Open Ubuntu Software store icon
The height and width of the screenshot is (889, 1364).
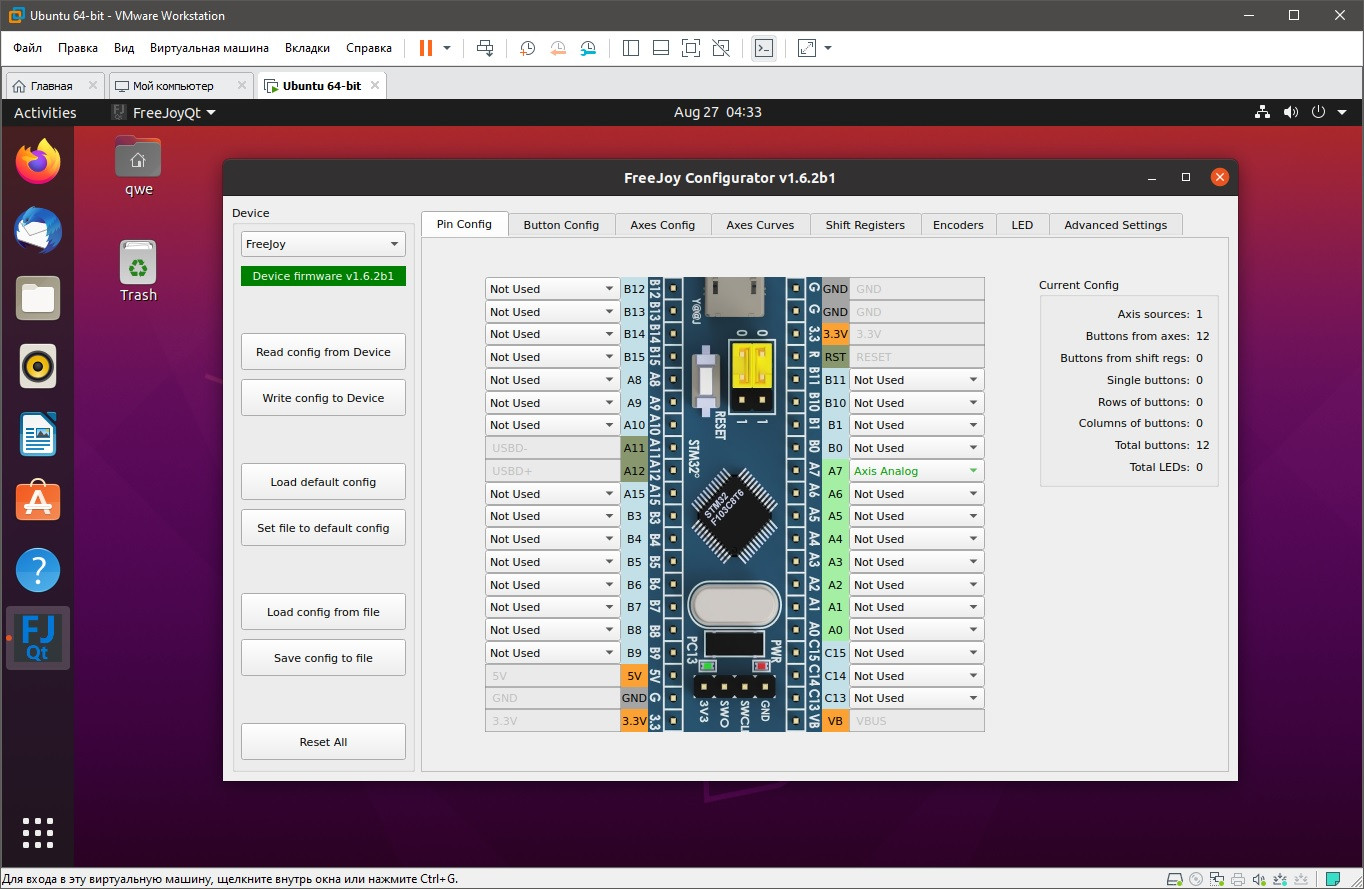38,503
